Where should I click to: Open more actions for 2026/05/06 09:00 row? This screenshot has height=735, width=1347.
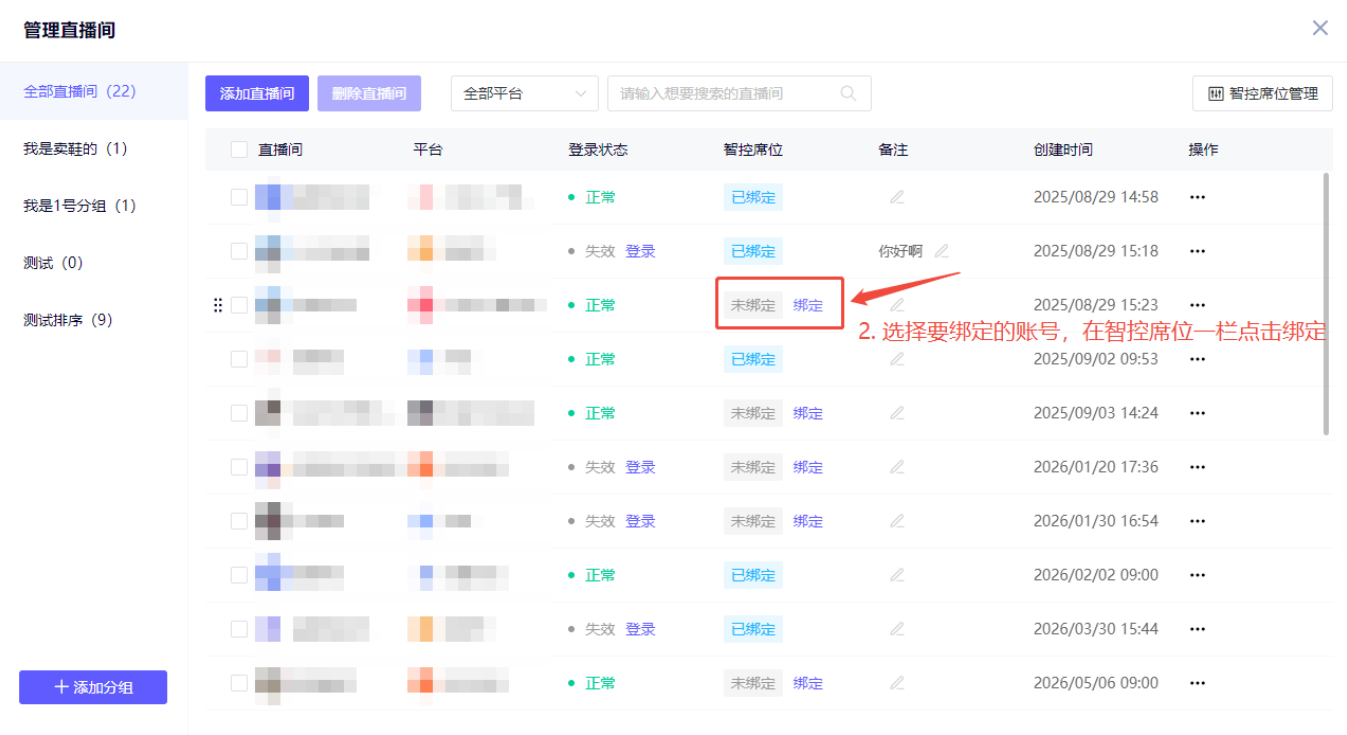tap(1197, 683)
